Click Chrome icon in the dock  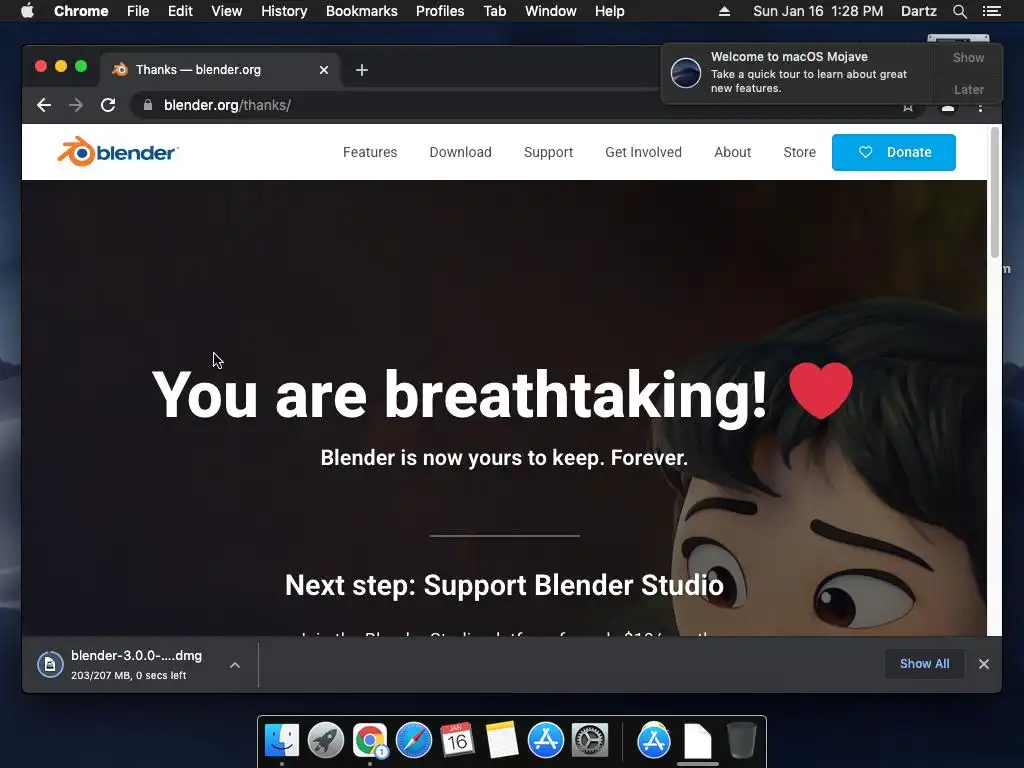370,741
